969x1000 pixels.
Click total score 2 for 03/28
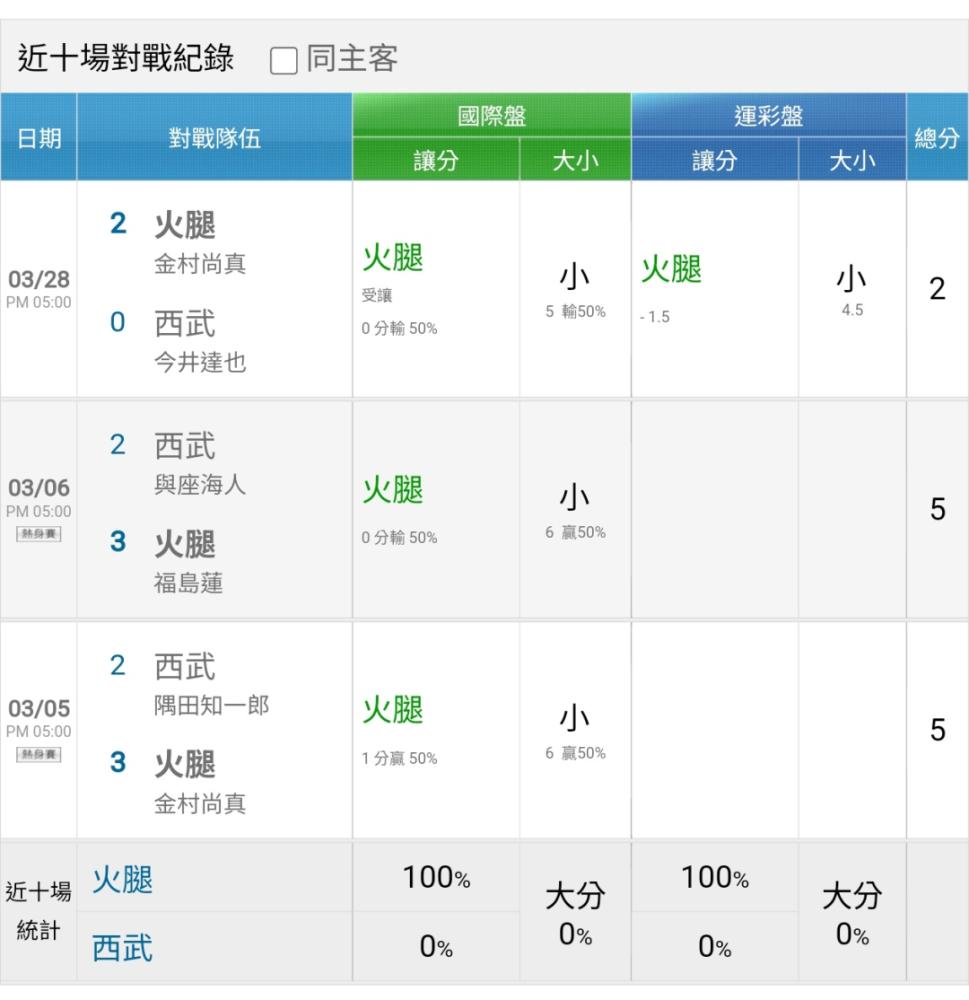tap(937, 289)
